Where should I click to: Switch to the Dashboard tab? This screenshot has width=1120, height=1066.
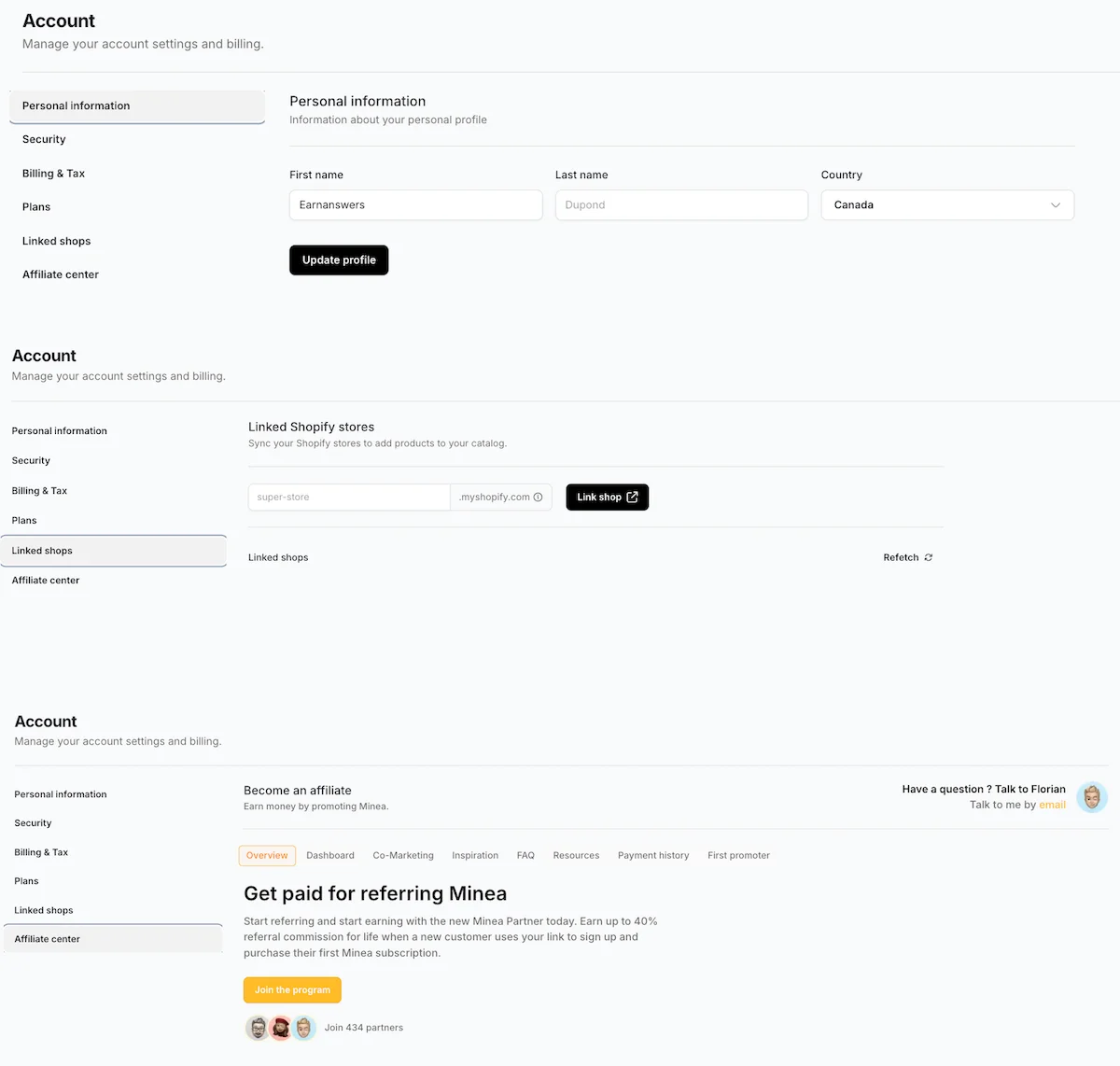point(330,855)
